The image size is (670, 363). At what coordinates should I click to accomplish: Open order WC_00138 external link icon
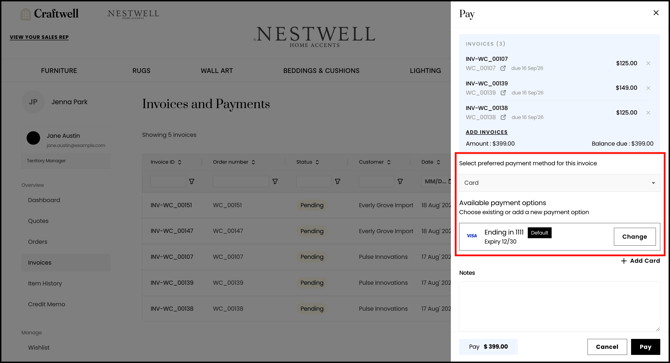[503, 117]
